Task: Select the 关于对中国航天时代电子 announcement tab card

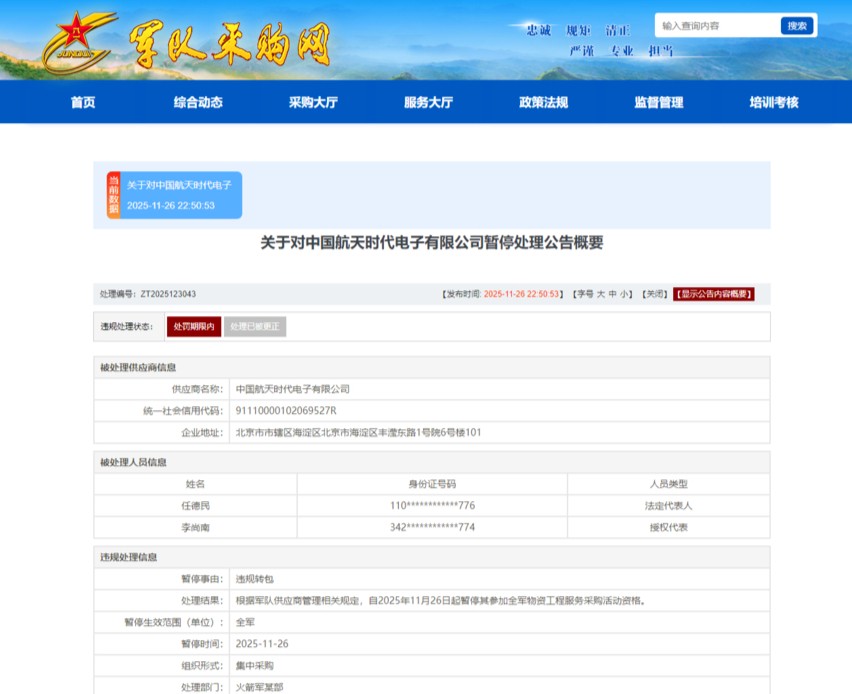Action: pos(180,195)
